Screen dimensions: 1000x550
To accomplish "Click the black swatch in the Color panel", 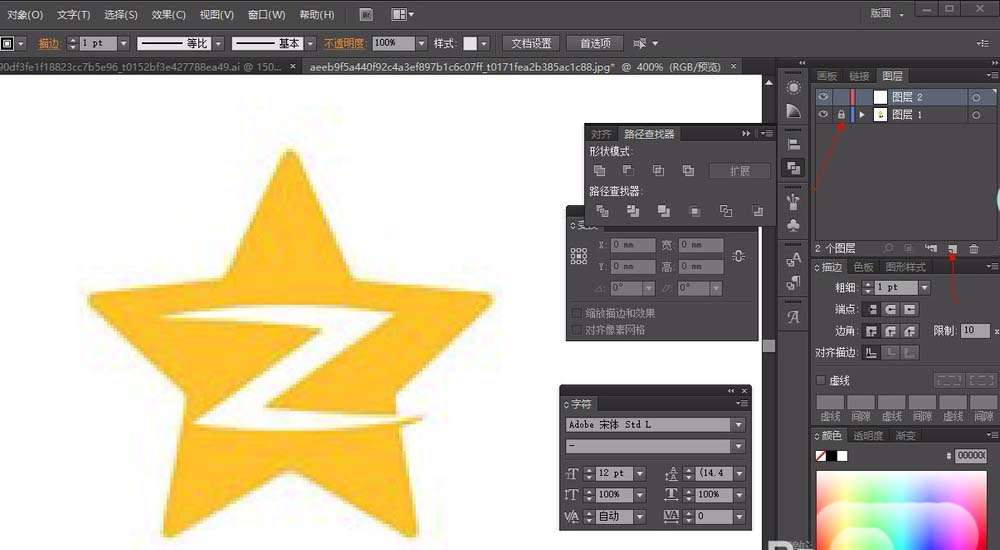I will click(832, 456).
